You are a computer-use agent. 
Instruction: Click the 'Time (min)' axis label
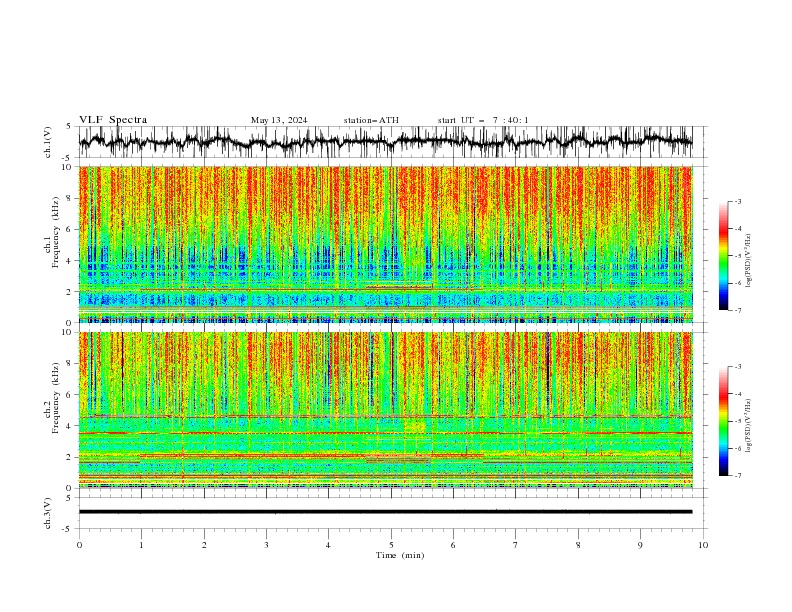coord(400,555)
